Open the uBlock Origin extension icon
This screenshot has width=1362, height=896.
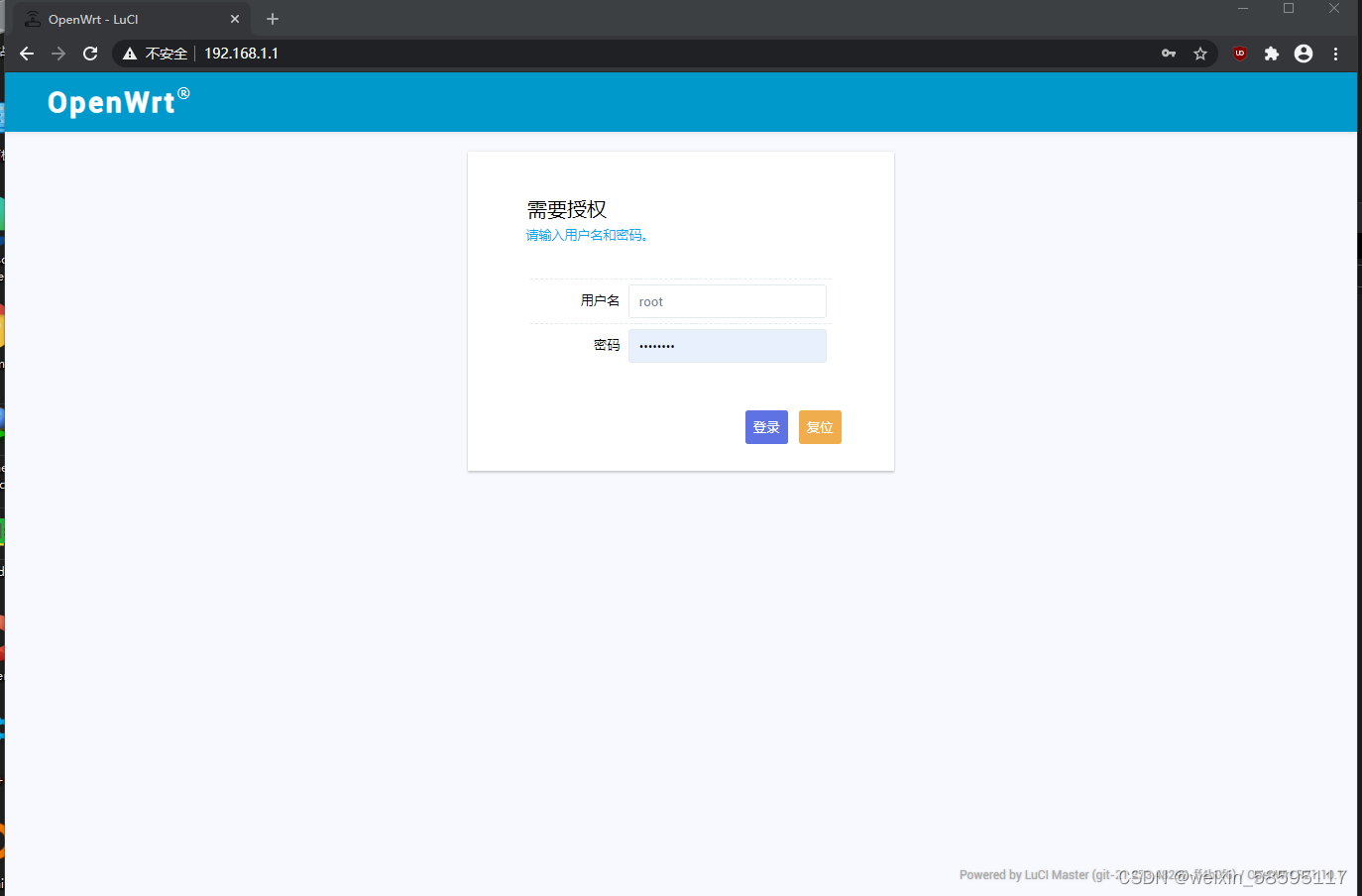1240,54
